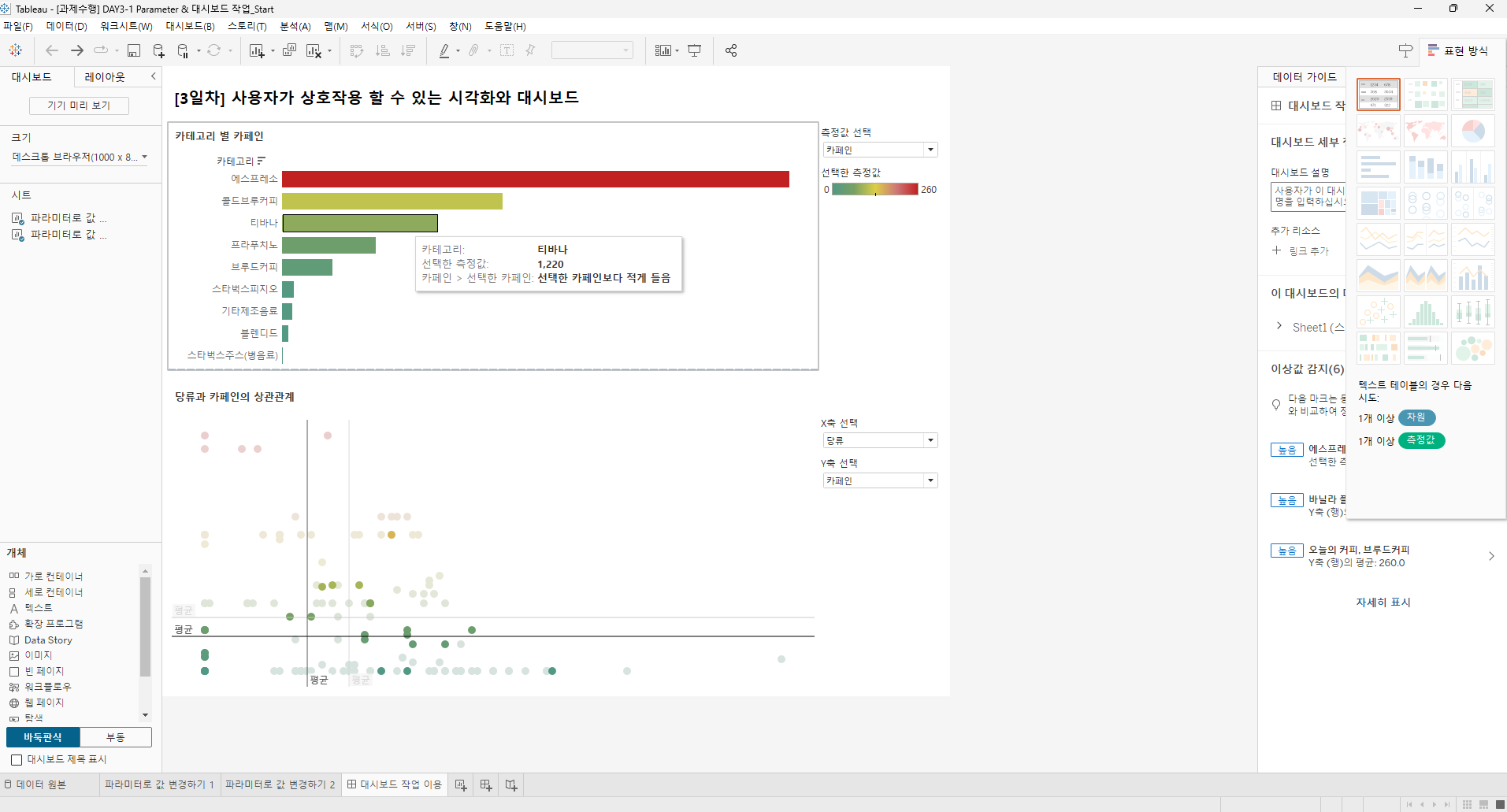The width and height of the screenshot is (1507, 812).
Task: Open the 워크시트(W) menu
Action: point(126,26)
